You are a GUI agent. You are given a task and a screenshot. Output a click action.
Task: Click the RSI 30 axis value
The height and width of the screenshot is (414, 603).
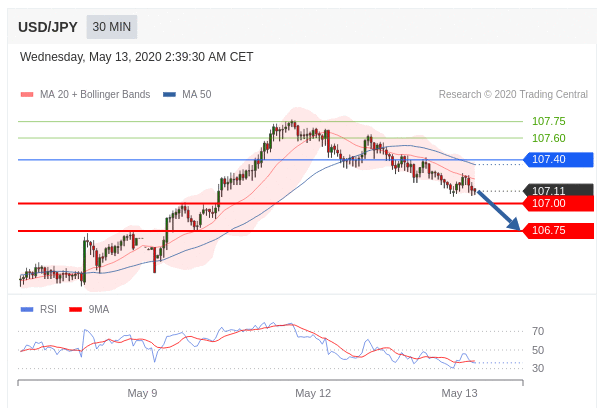[538, 368]
